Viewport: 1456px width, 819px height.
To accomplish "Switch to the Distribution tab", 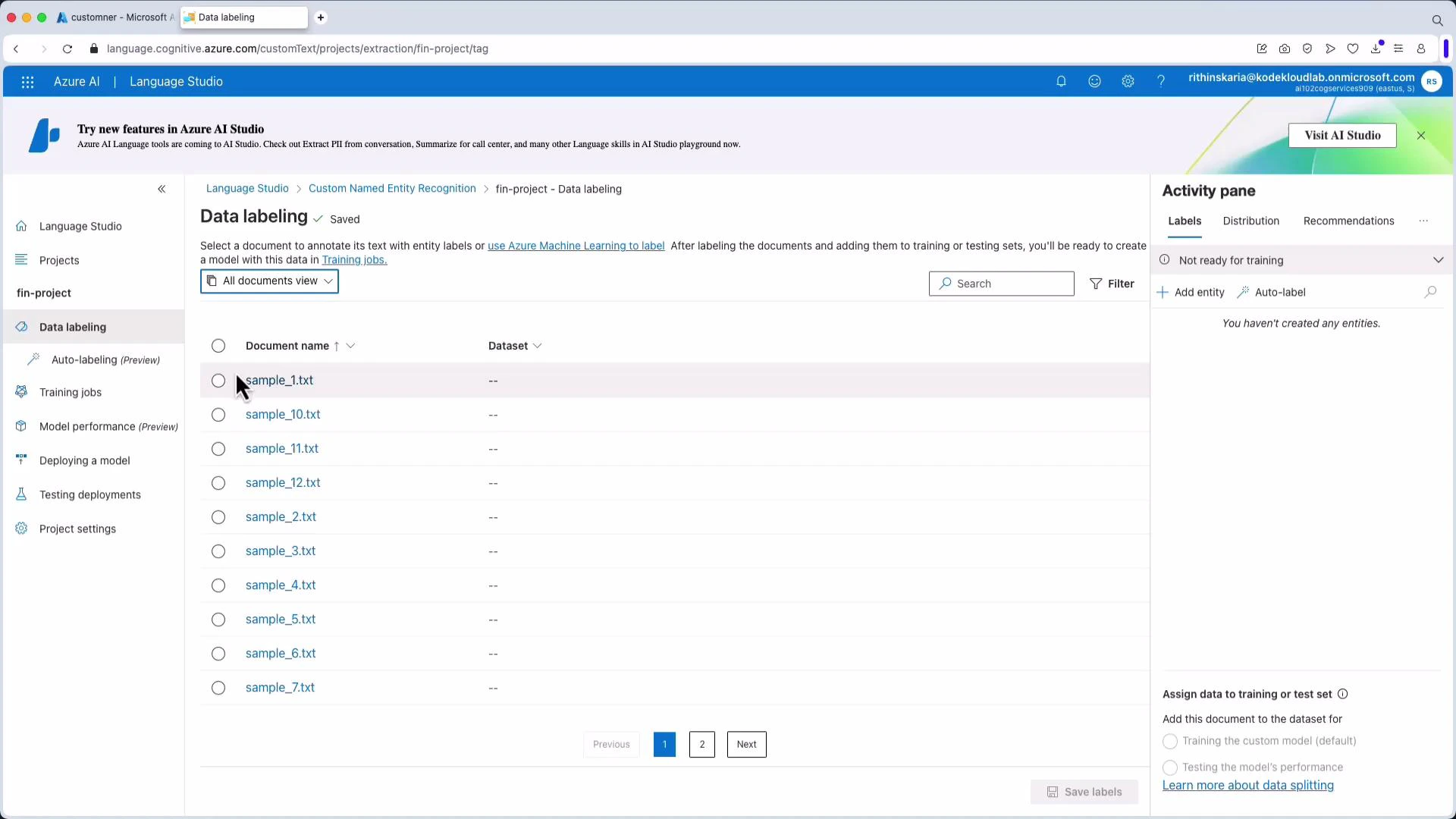I will pyautogui.click(x=1250, y=221).
